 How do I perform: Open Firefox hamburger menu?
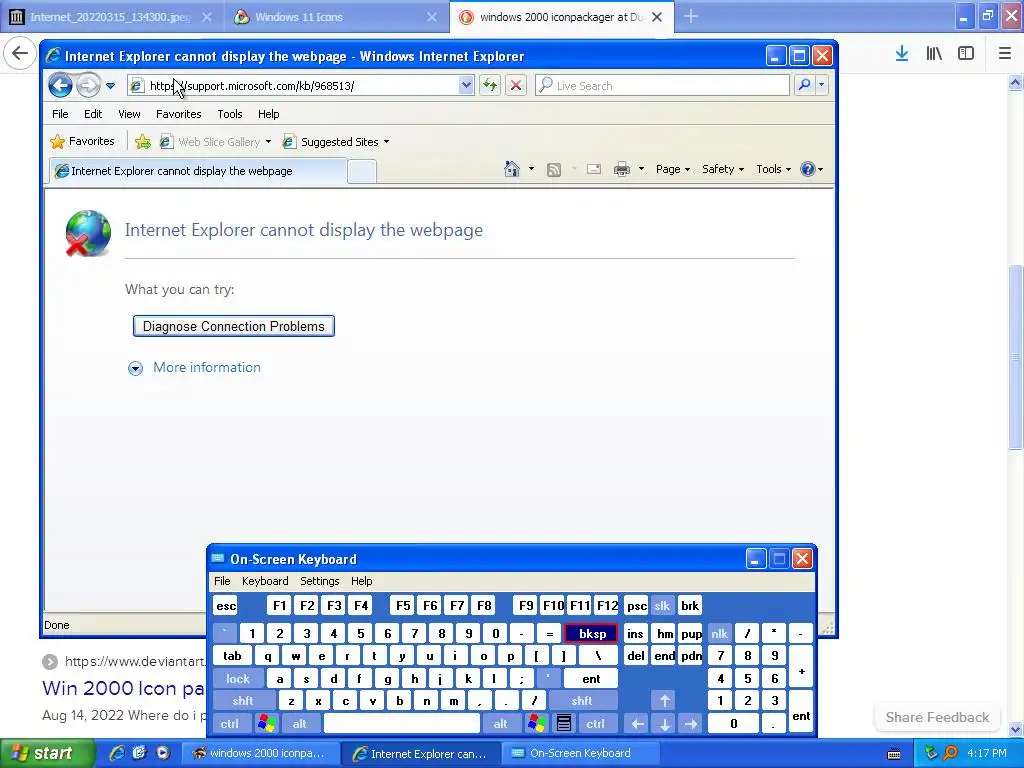1005,54
